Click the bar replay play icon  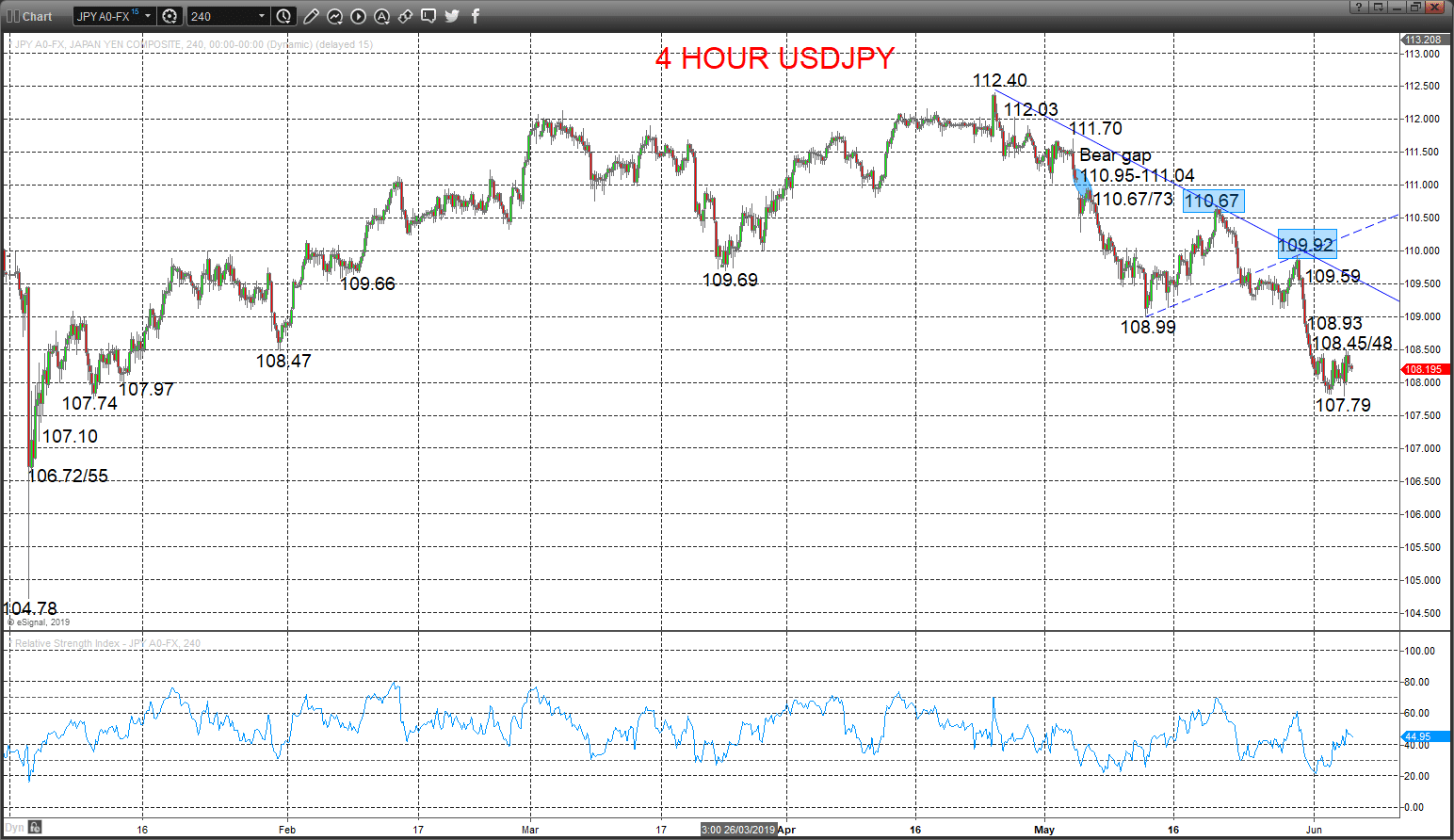tap(358, 16)
